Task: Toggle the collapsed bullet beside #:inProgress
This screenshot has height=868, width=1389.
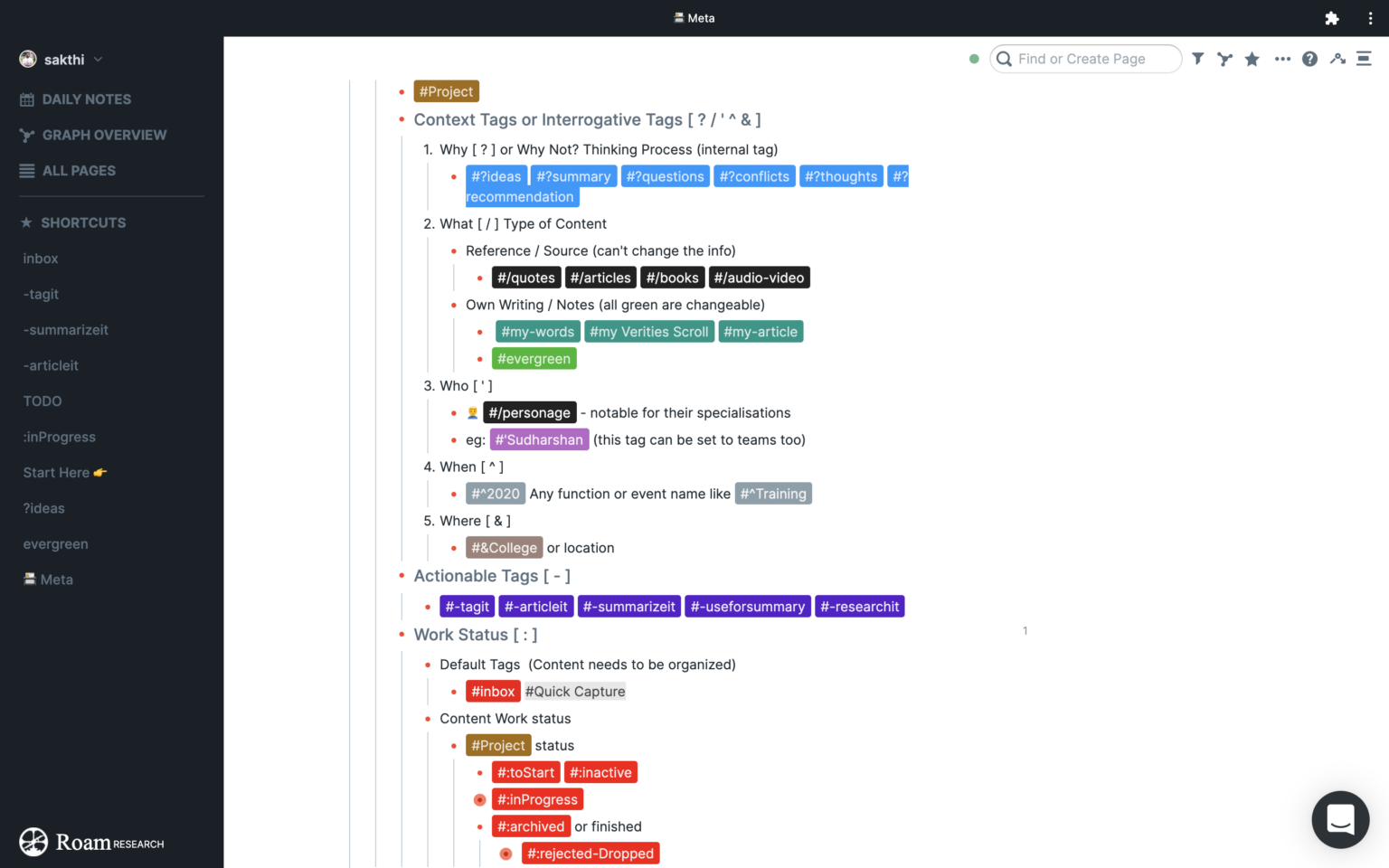Action: pyautogui.click(x=479, y=799)
